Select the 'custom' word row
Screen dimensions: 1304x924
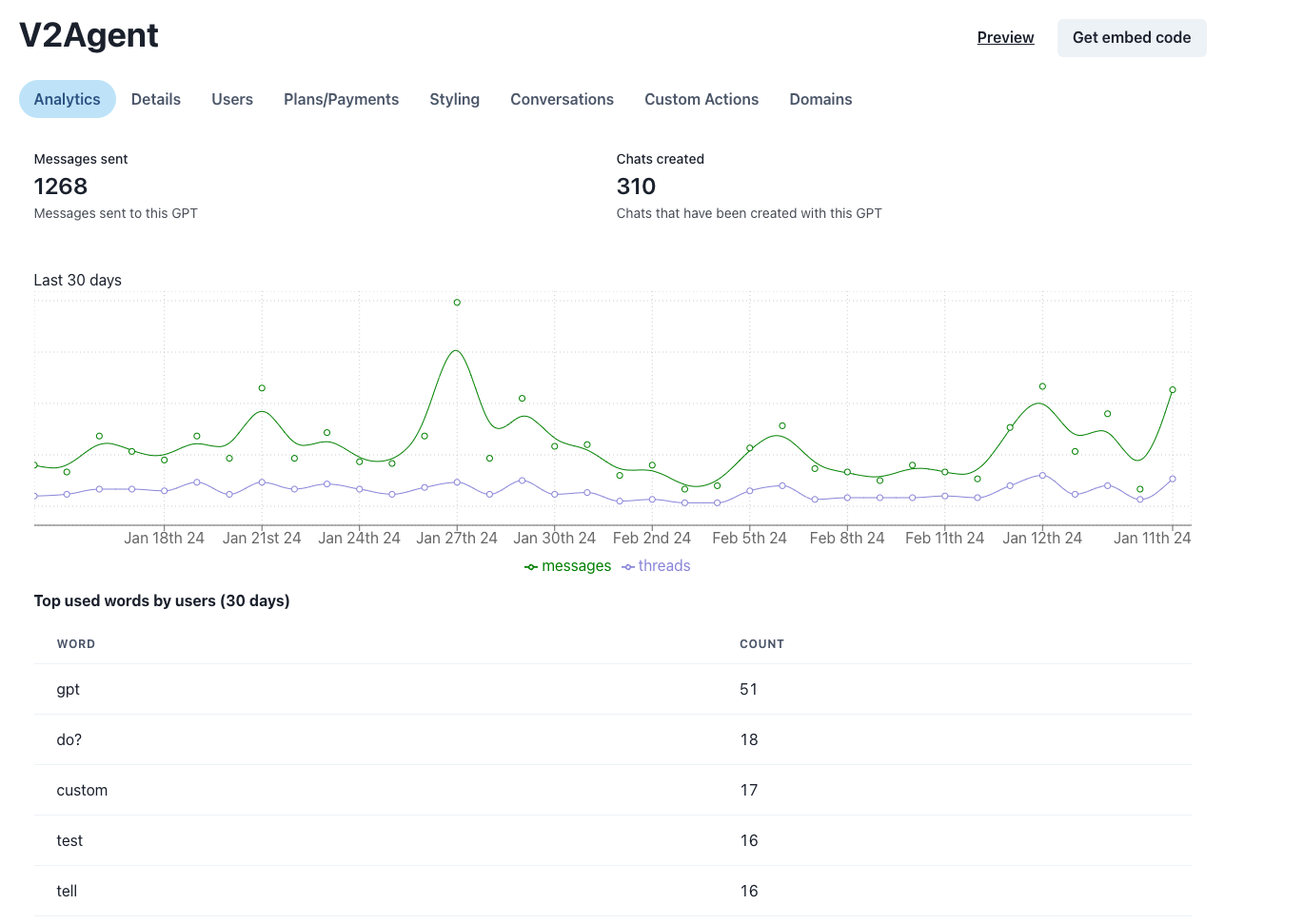(613, 790)
